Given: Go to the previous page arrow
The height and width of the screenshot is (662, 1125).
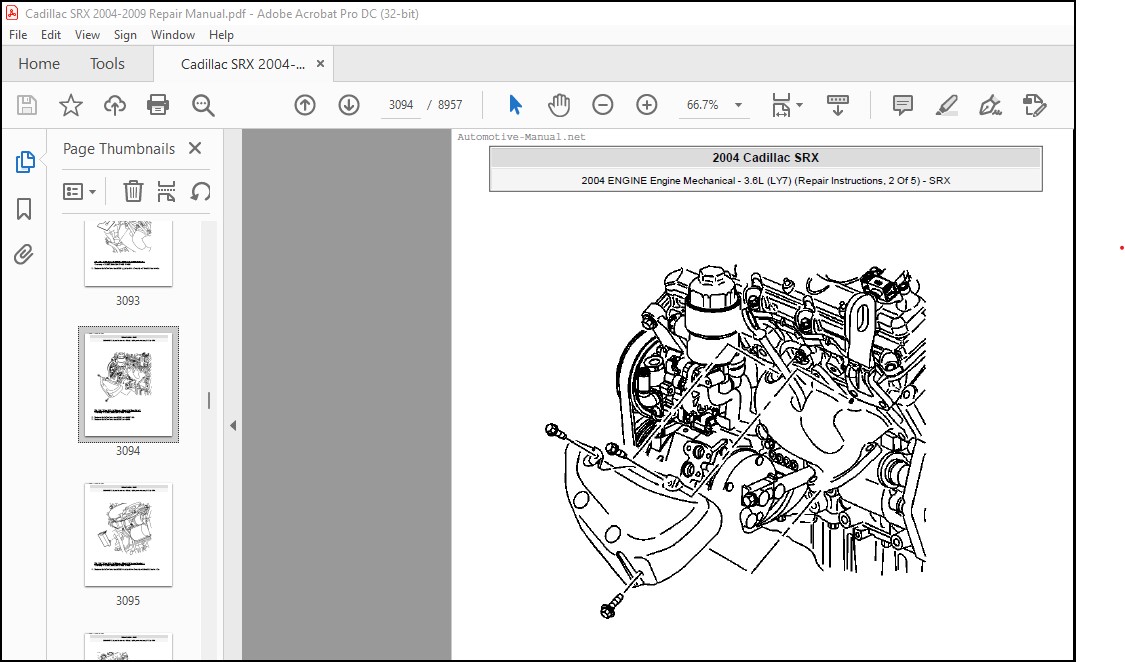Looking at the screenshot, I should point(305,105).
